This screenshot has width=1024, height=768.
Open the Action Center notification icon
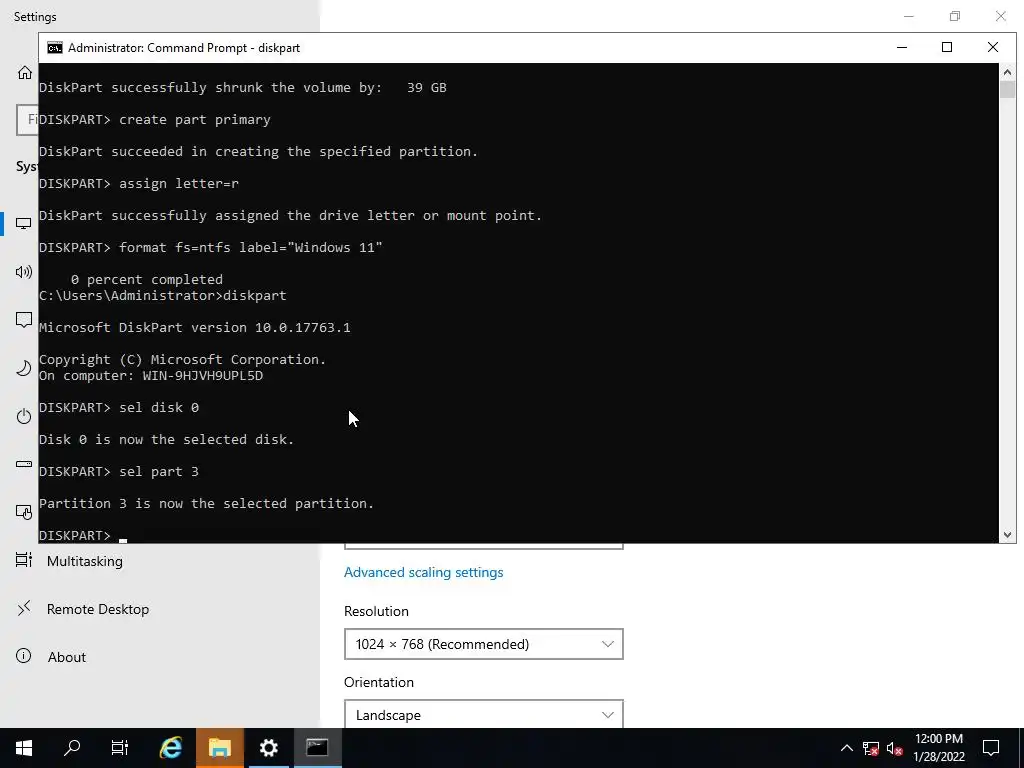[991, 748]
